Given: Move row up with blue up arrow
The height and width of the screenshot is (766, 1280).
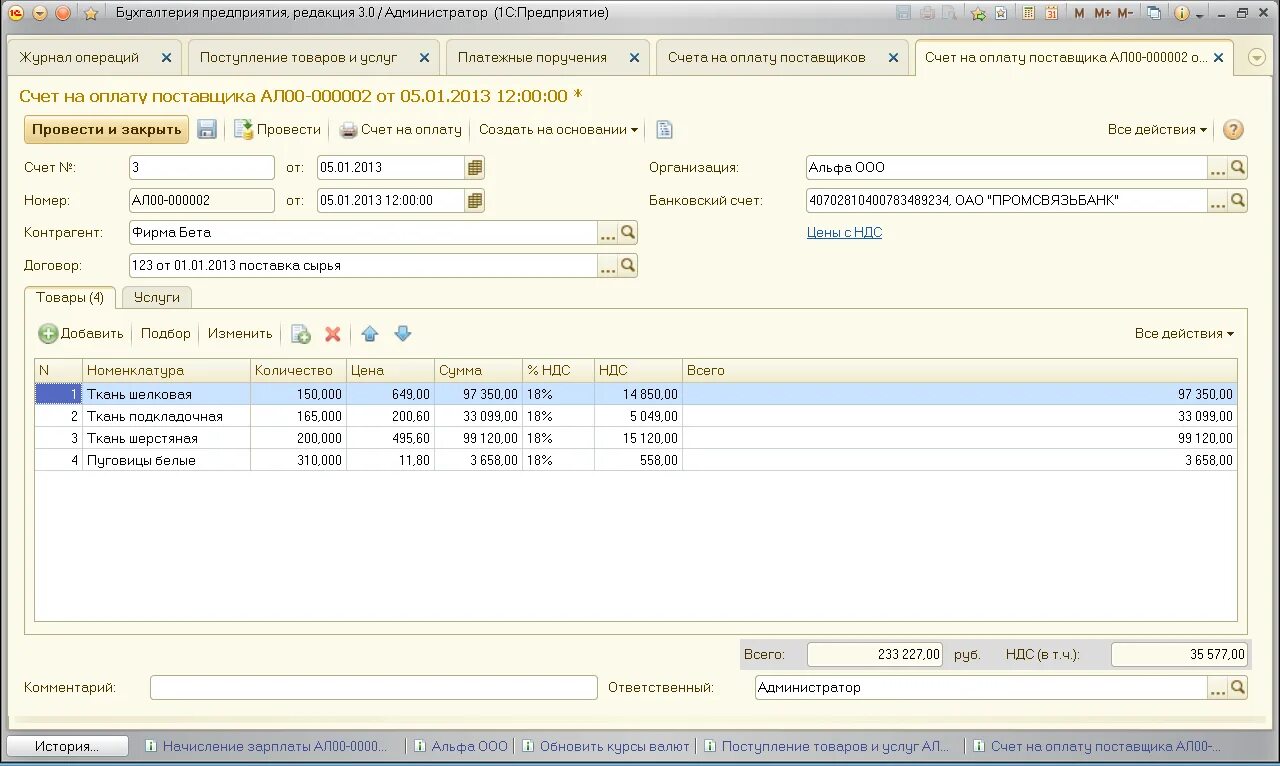Looking at the screenshot, I should [x=370, y=334].
